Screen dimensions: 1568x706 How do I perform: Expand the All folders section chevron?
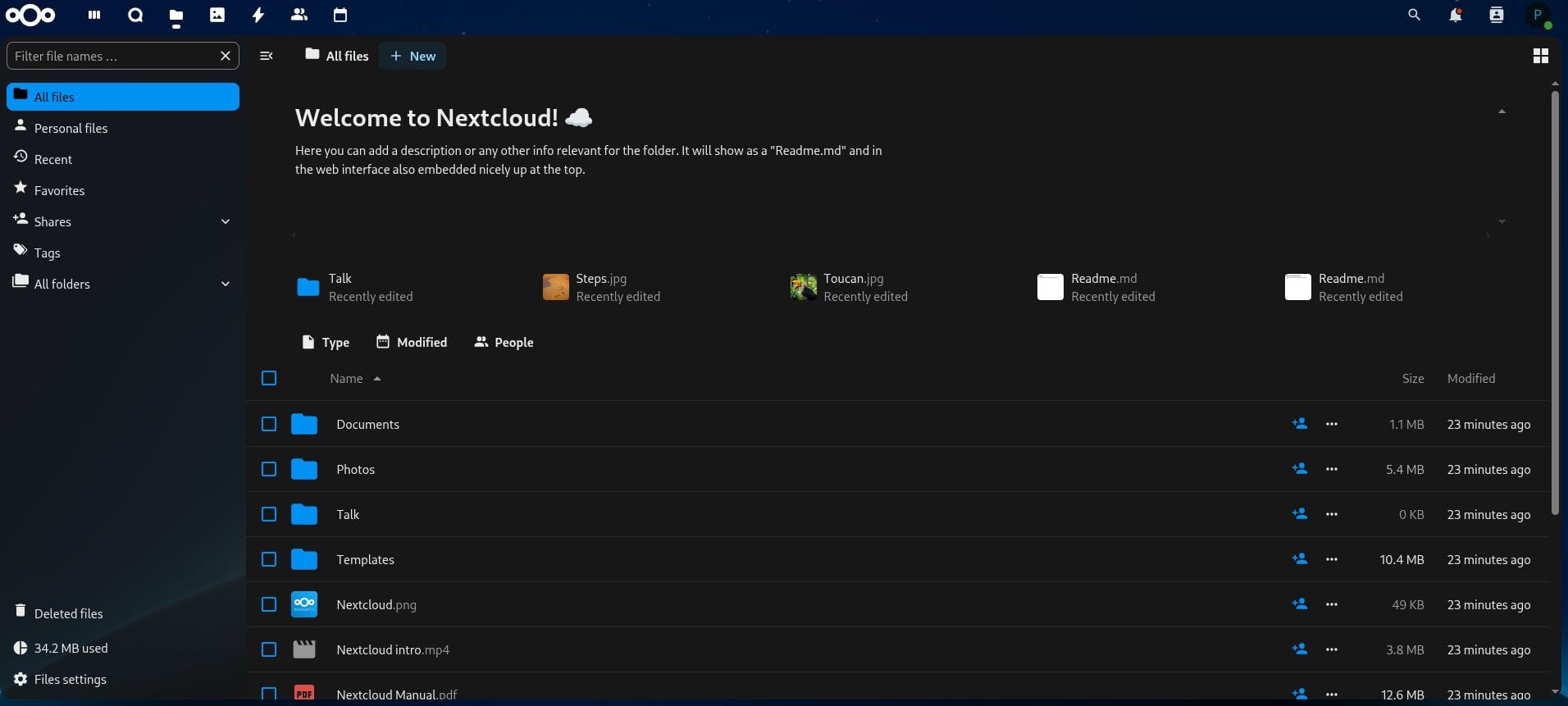point(226,284)
